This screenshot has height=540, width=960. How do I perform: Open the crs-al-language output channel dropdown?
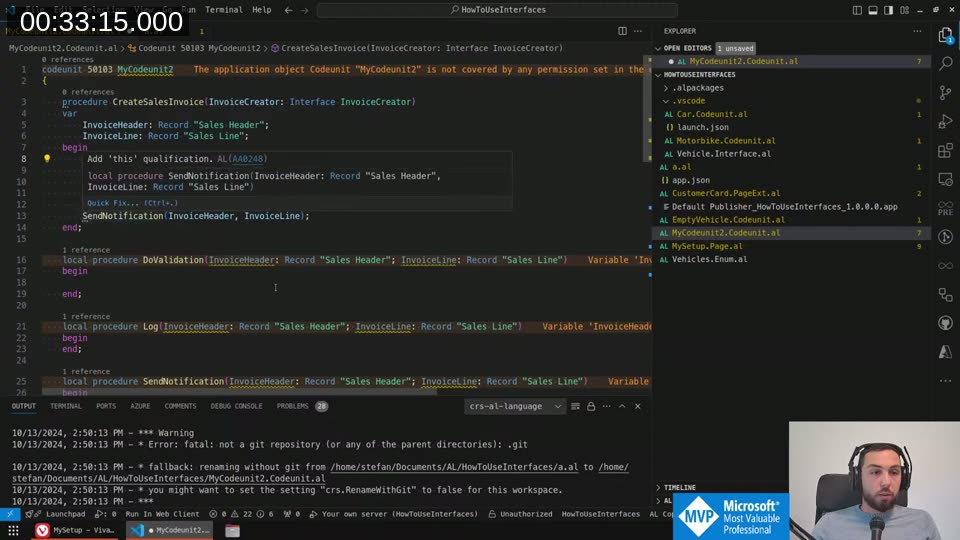515,406
